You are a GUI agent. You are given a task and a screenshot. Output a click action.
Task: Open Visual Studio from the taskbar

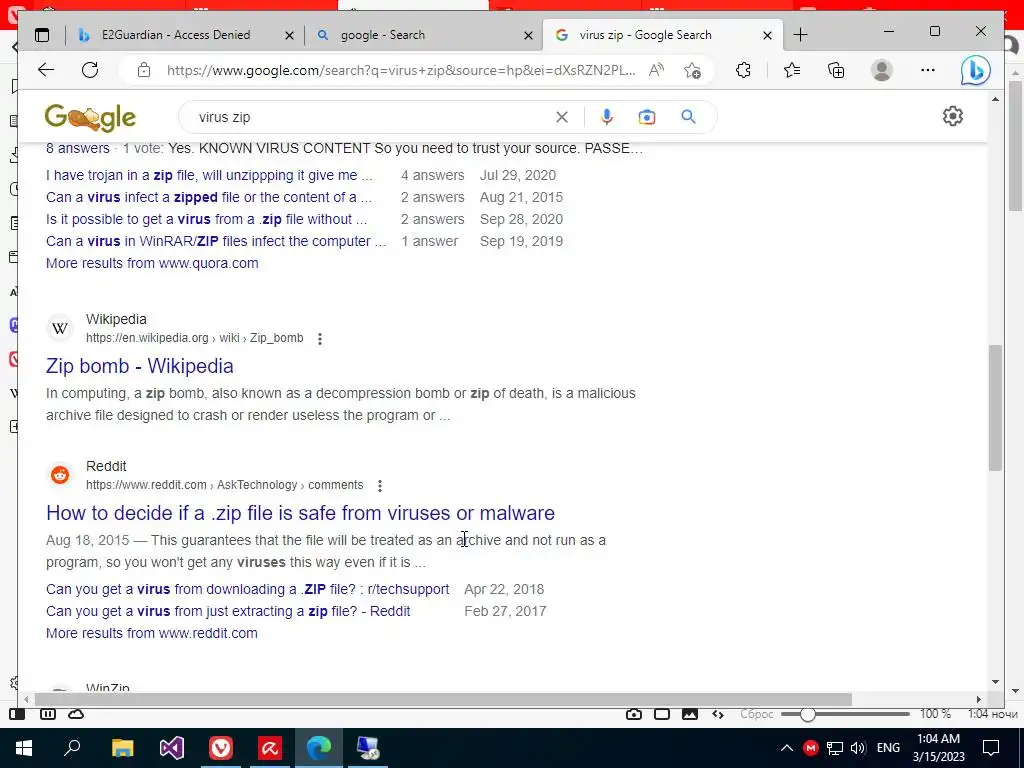click(x=172, y=748)
